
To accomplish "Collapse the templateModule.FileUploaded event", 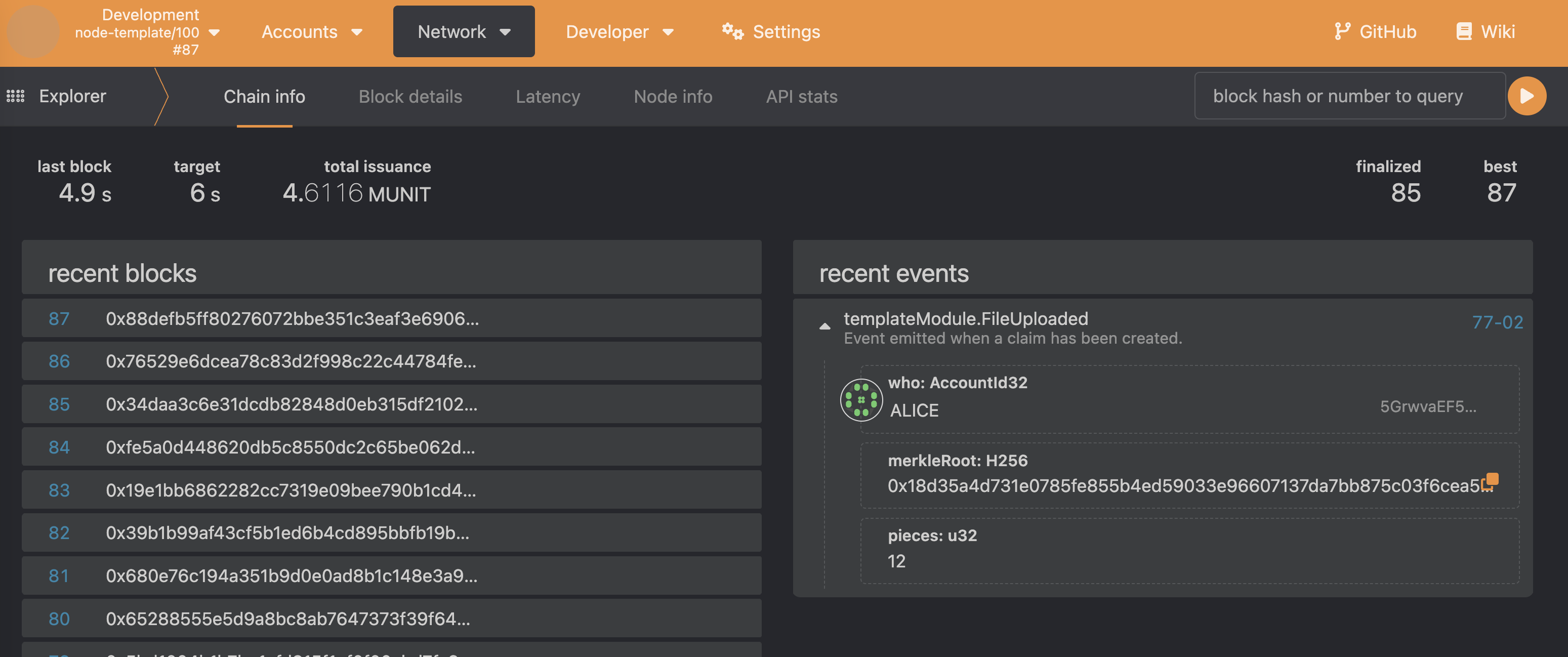I will pos(825,326).
